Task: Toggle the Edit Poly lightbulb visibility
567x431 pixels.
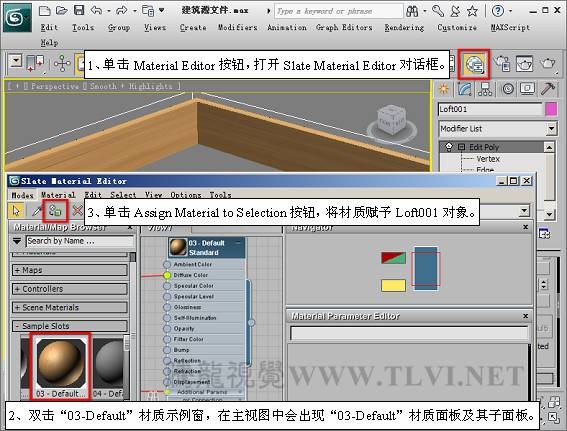Action: pyautogui.click(x=449, y=147)
